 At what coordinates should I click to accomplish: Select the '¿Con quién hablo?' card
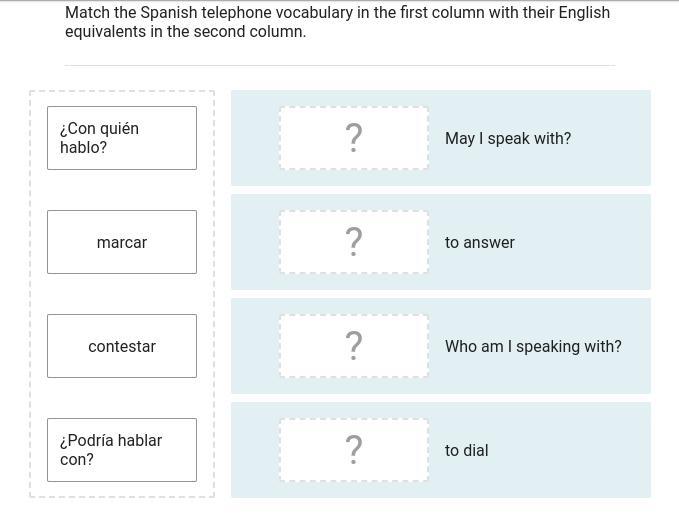(x=122, y=138)
